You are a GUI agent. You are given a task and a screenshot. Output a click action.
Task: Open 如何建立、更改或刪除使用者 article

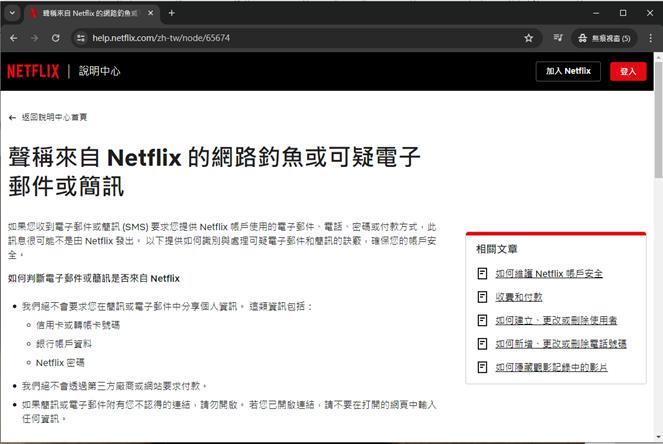tap(556, 320)
